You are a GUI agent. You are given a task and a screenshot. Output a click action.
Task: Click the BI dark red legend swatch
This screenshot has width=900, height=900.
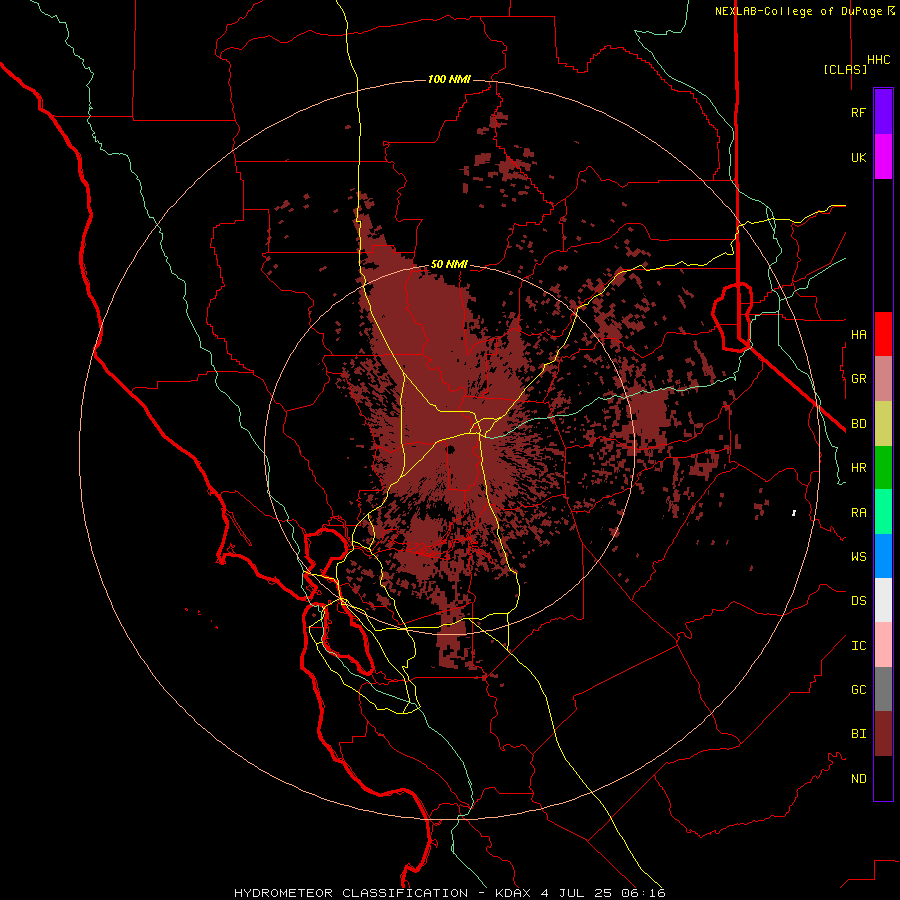[x=883, y=734]
